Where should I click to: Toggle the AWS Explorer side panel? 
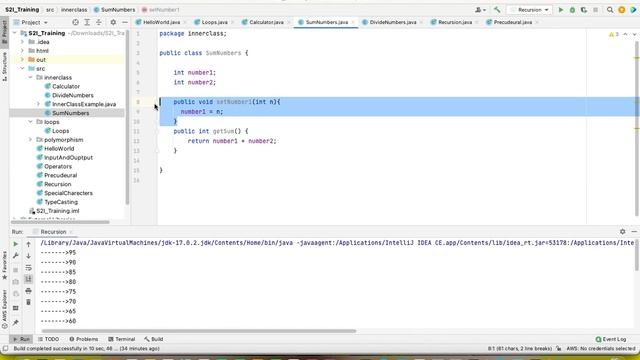(x=4, y=309)
